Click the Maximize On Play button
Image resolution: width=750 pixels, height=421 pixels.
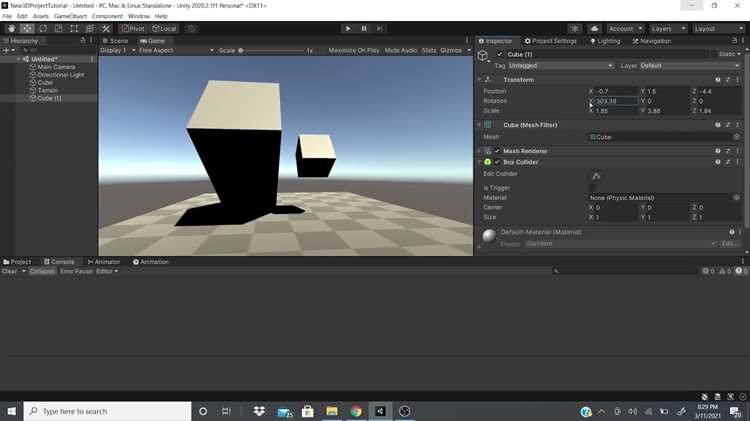[x=353, y=50]
